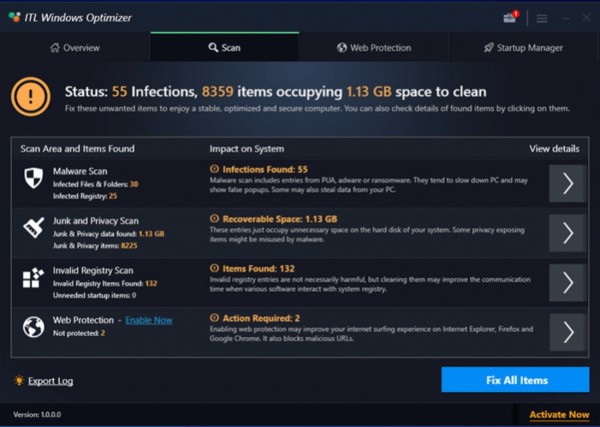Close the ITL Windows Optimizer window
This screenshot has width=600, height=427.
(586, 17)
